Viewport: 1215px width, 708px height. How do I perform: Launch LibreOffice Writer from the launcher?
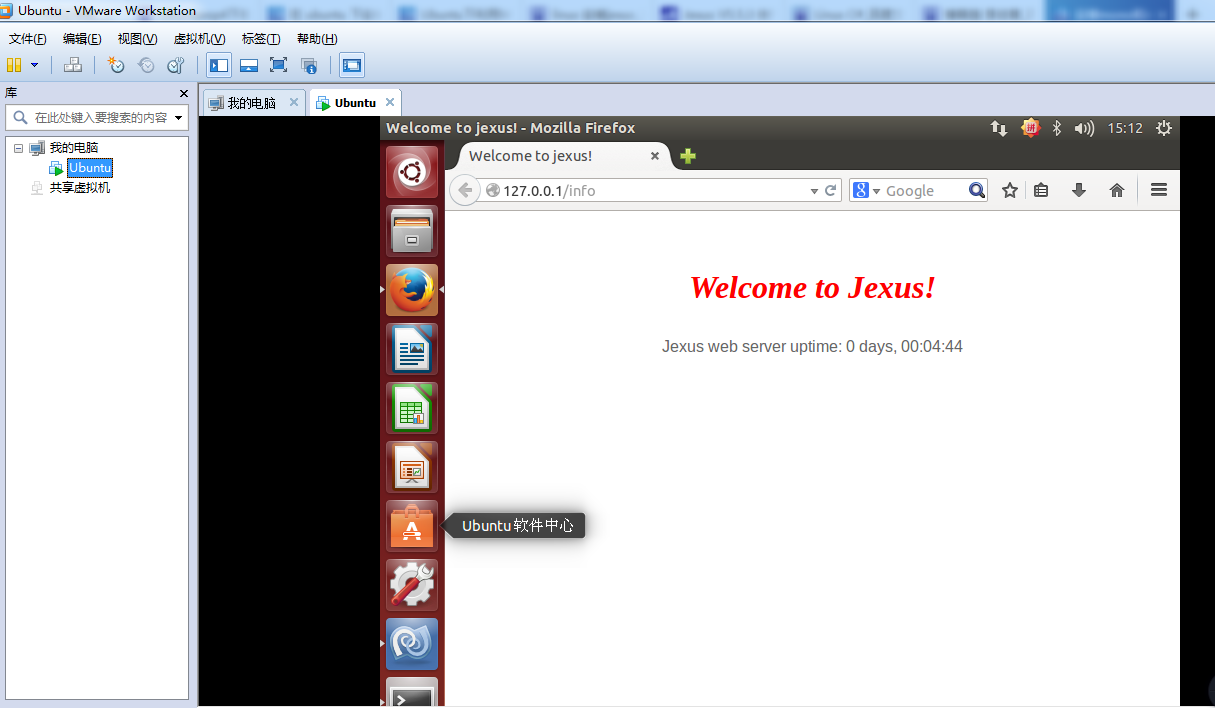pos(412,349)
